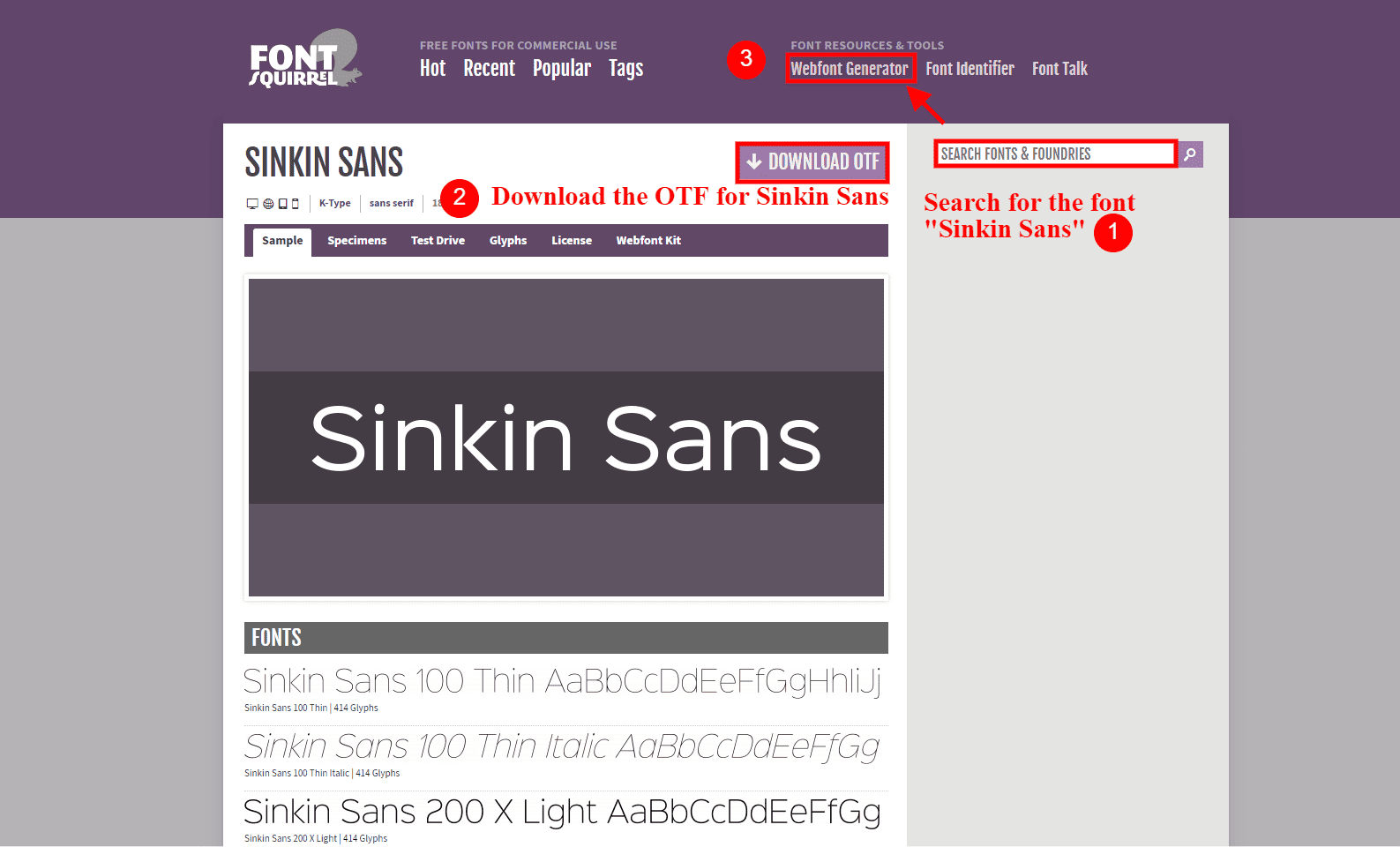Click the SINKIN SANS page title
This screenshot has width=1400, height=847.
(x=324, y=162)
